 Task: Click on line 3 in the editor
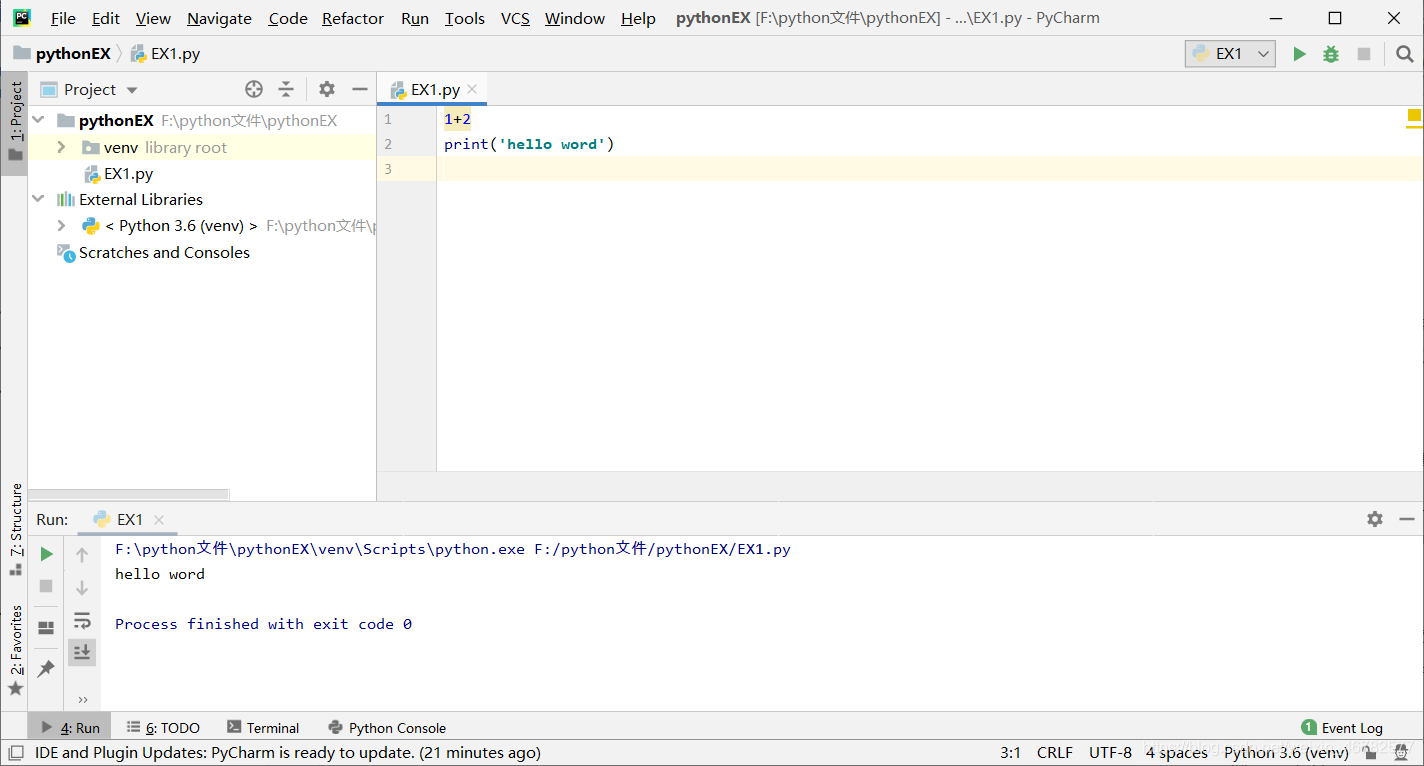click(930, 169)
